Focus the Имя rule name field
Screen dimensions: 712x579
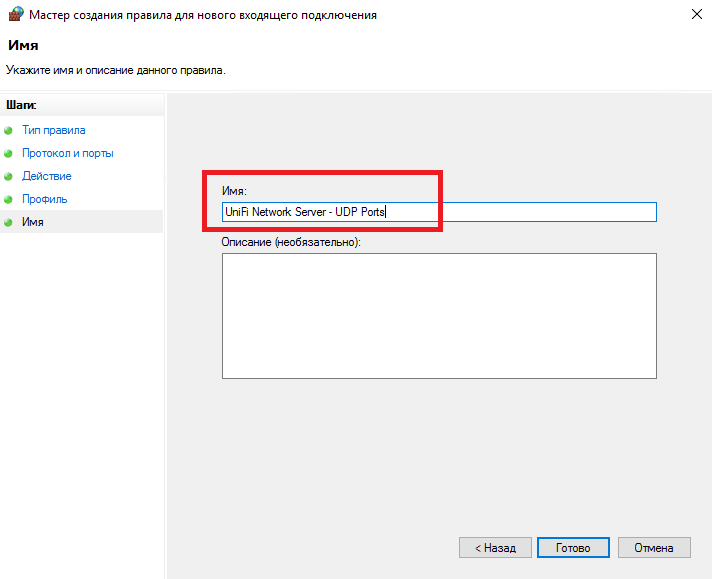pos(439,212)
